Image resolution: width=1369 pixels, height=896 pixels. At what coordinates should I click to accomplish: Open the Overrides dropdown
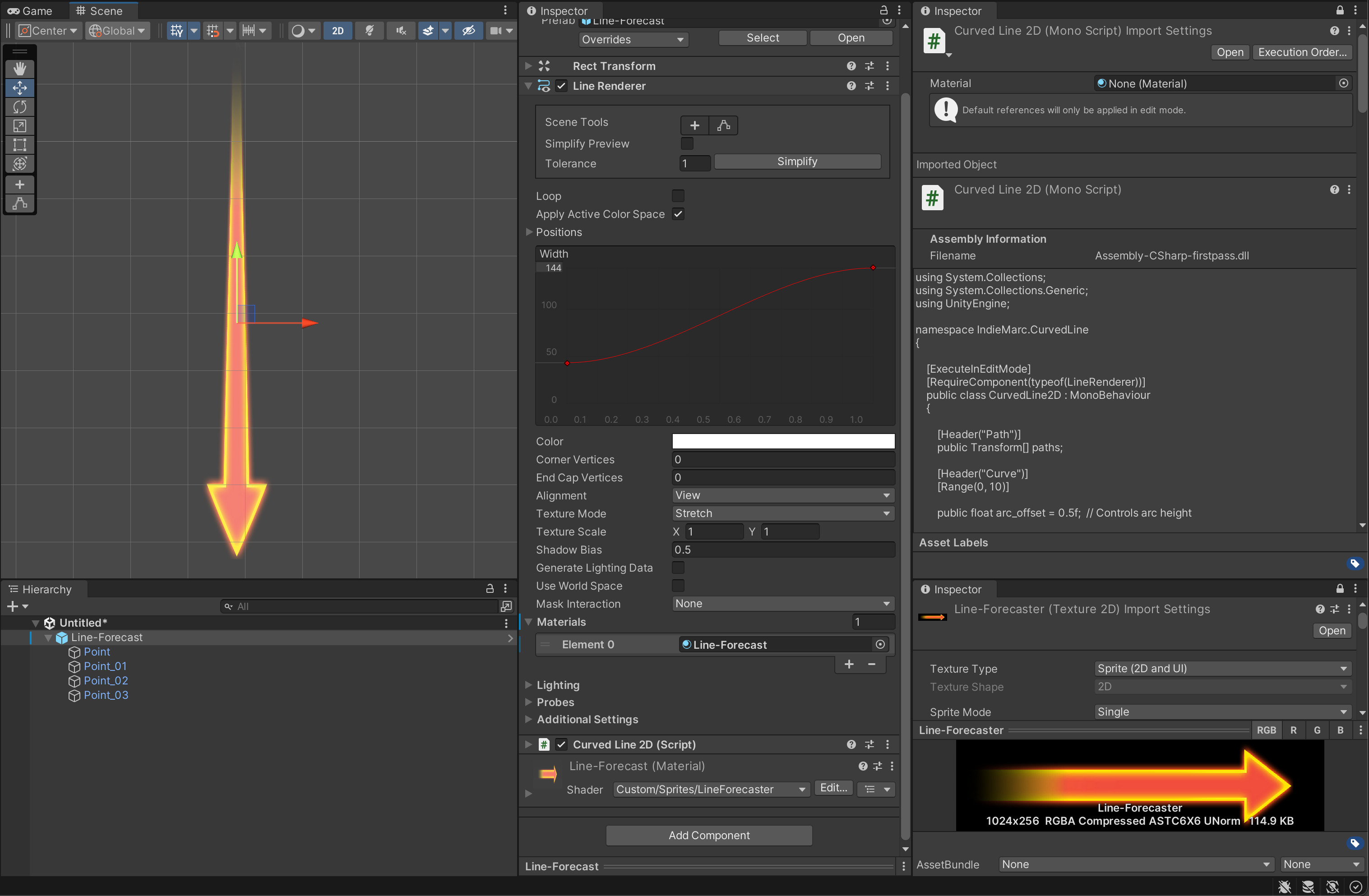point(633,39)
